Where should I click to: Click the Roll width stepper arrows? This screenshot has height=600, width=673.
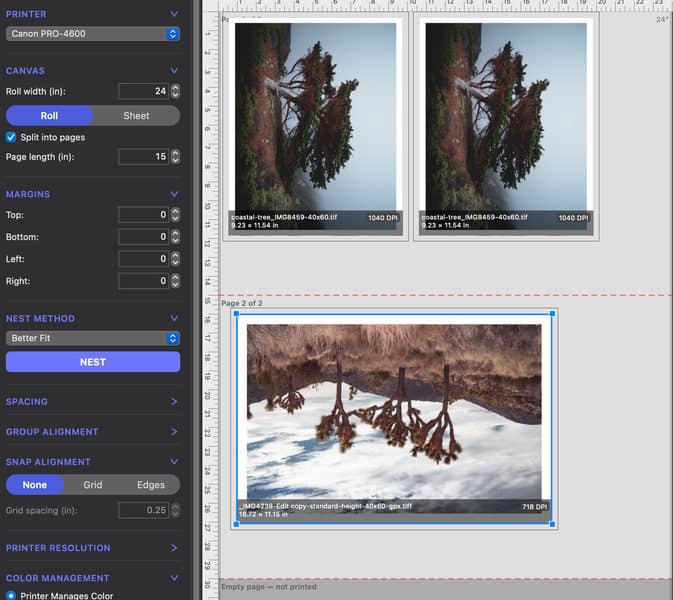pos(175,91)
